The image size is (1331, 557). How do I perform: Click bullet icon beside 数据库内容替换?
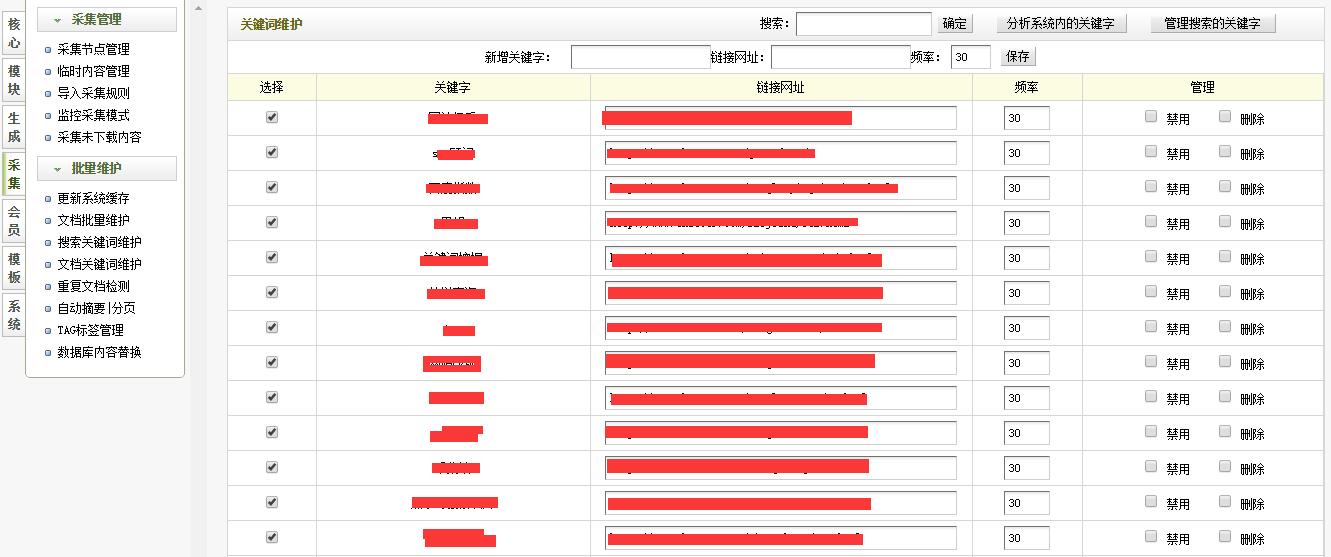(48, 353)
